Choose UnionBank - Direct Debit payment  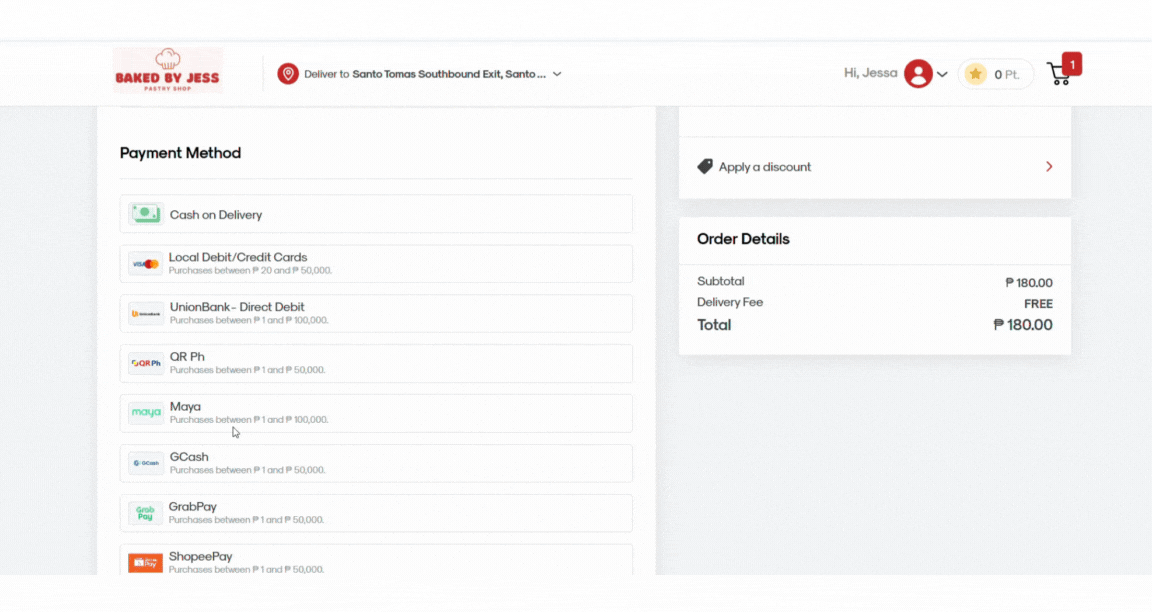(x=376, y=314)
